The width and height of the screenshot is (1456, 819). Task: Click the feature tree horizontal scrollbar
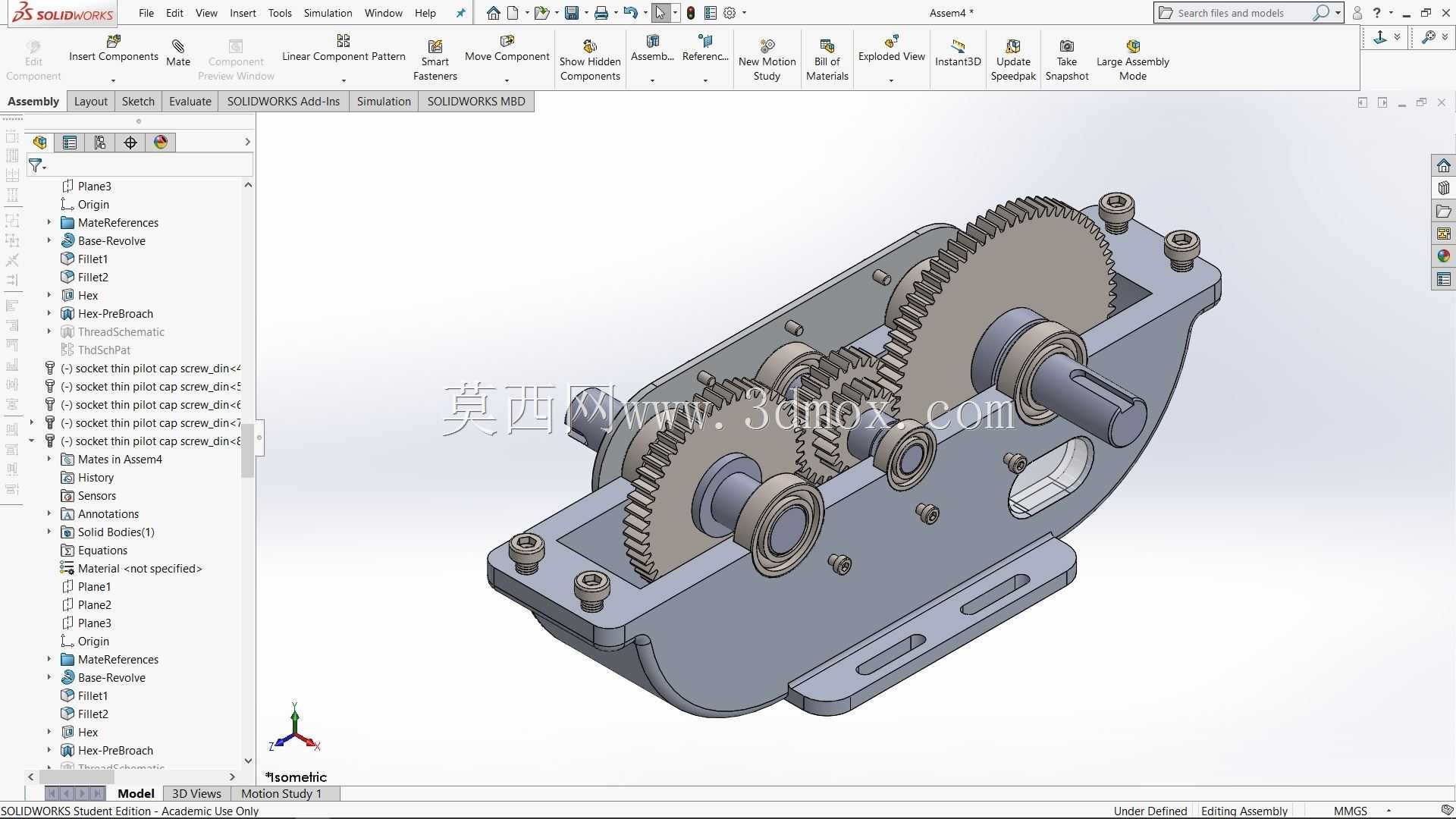point(77,777)
